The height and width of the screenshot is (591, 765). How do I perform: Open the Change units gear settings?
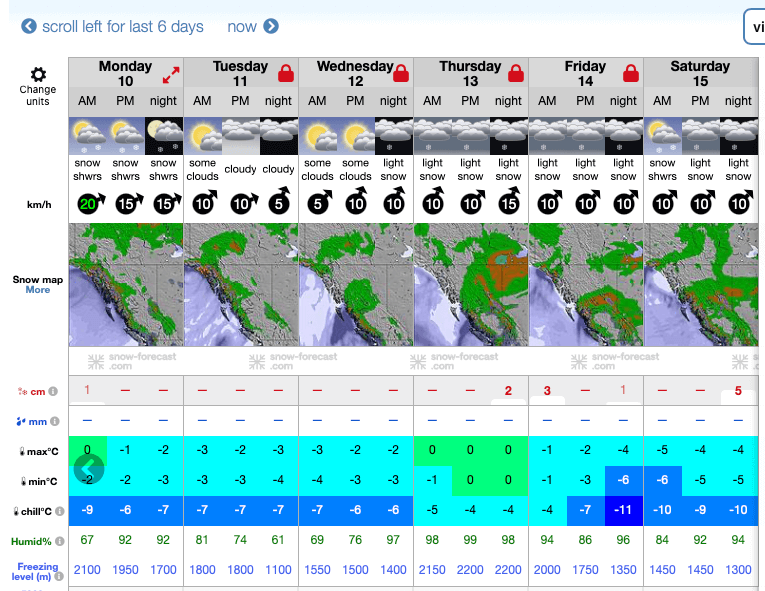[x=38, y=75]
